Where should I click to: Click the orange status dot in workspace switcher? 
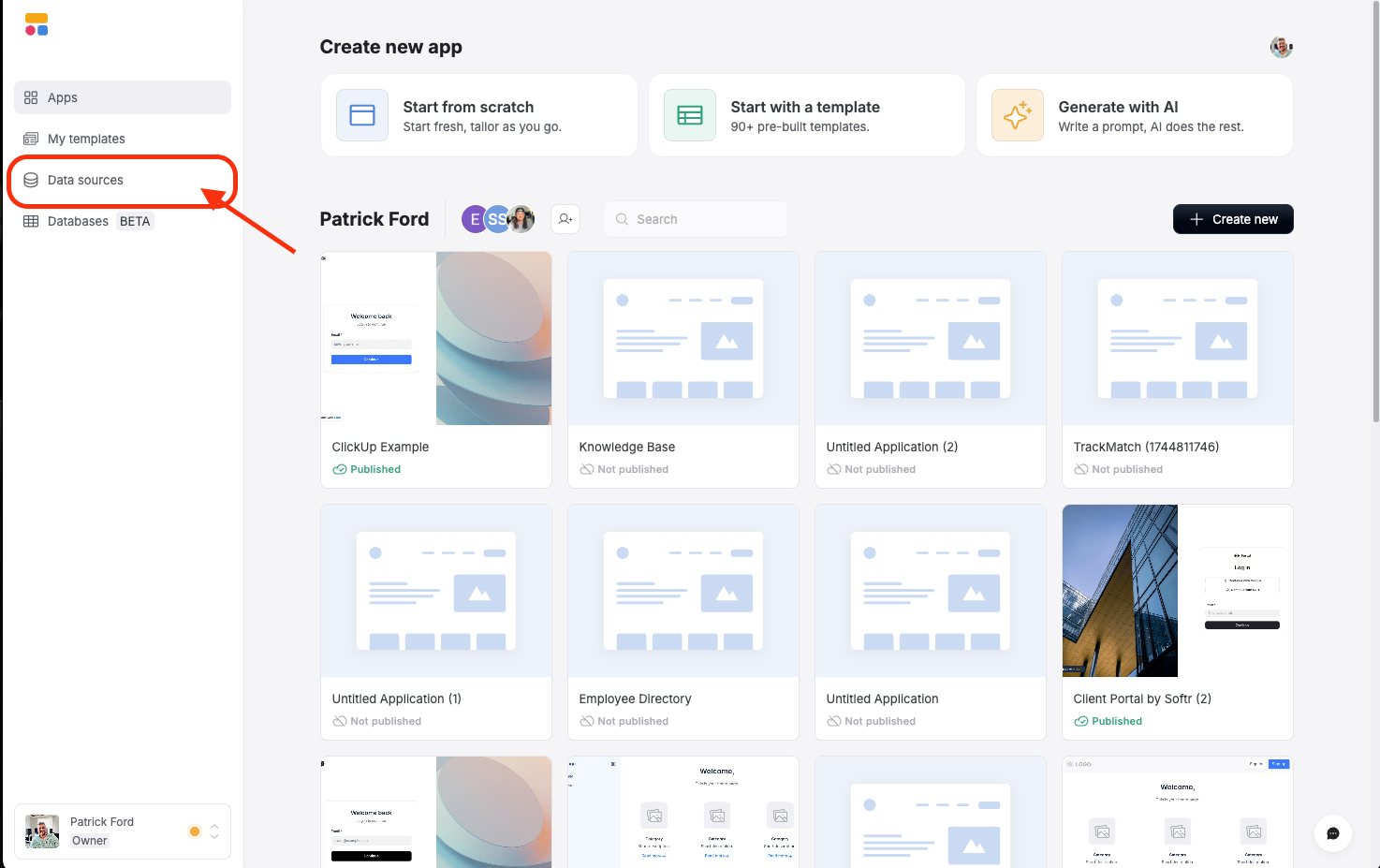pos(195,831)
